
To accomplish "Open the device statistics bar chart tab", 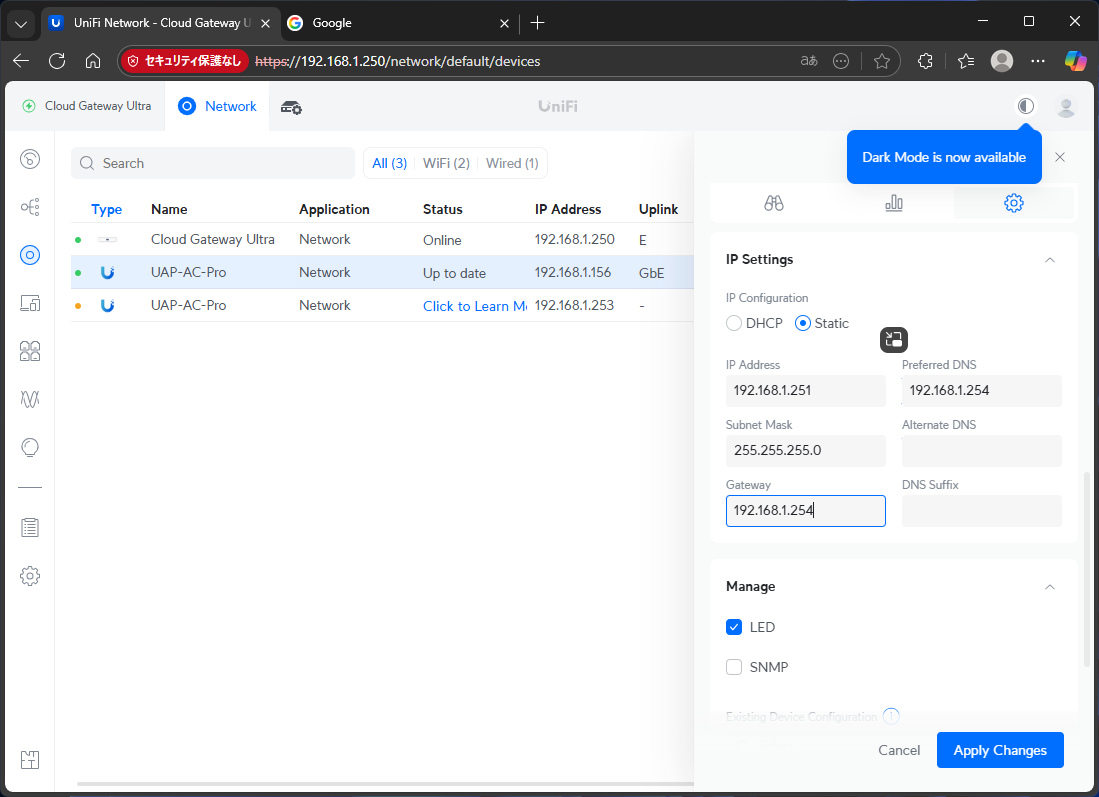I will pos(893,203).
